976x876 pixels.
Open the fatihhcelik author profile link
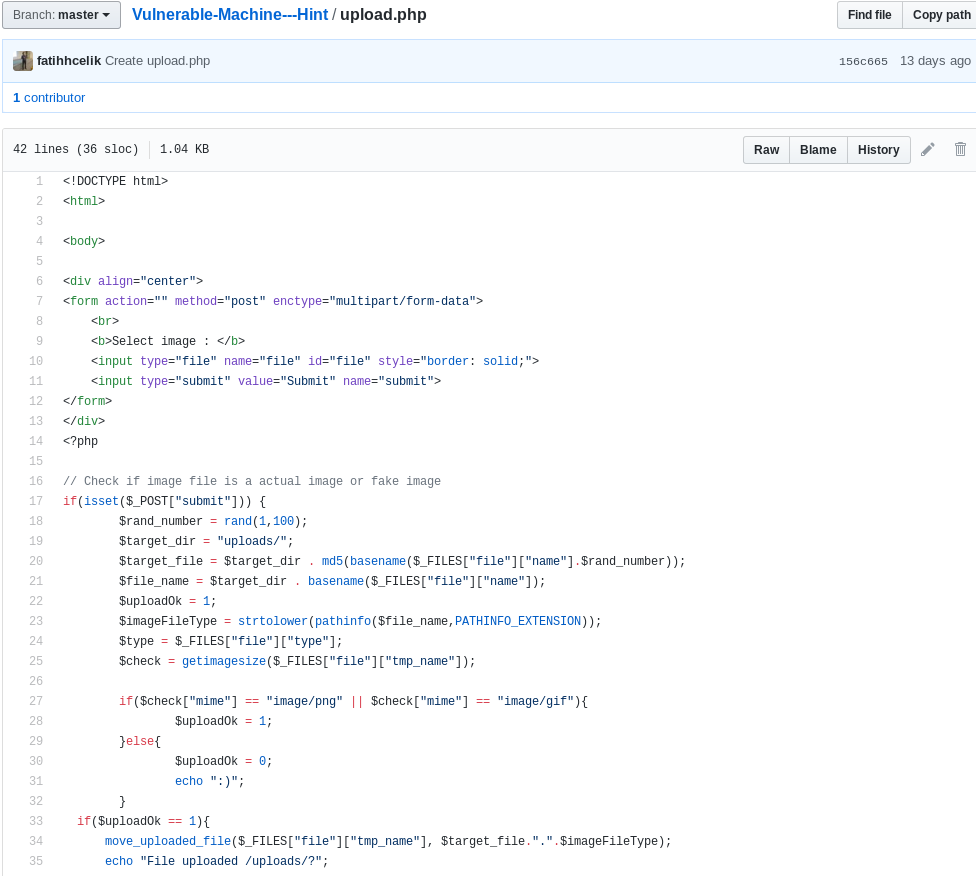point(68,61)
